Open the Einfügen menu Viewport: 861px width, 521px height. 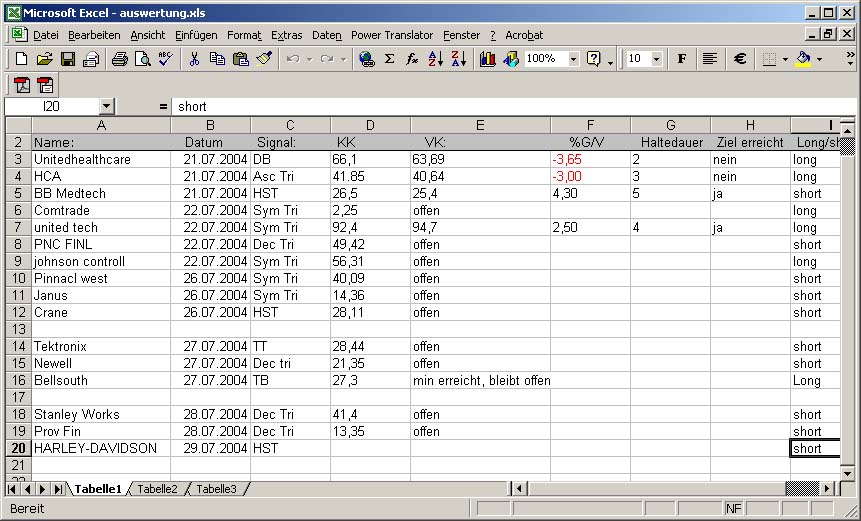pos(196,35)
